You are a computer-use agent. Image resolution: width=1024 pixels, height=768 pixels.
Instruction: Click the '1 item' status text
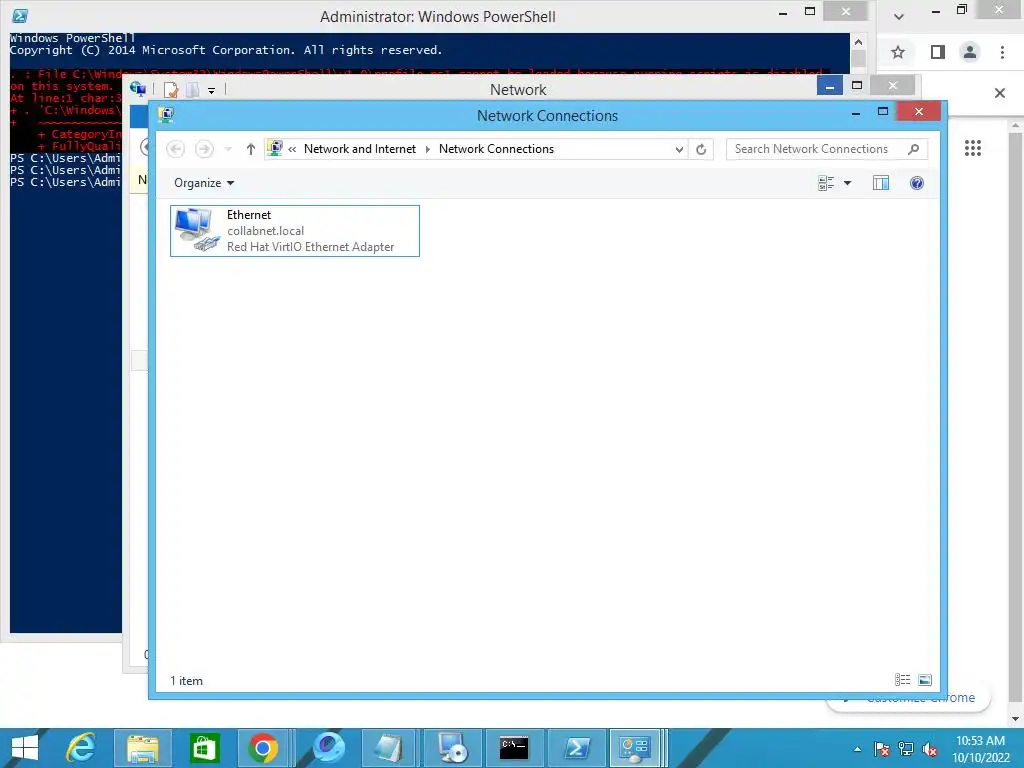(x=187, y=680)
